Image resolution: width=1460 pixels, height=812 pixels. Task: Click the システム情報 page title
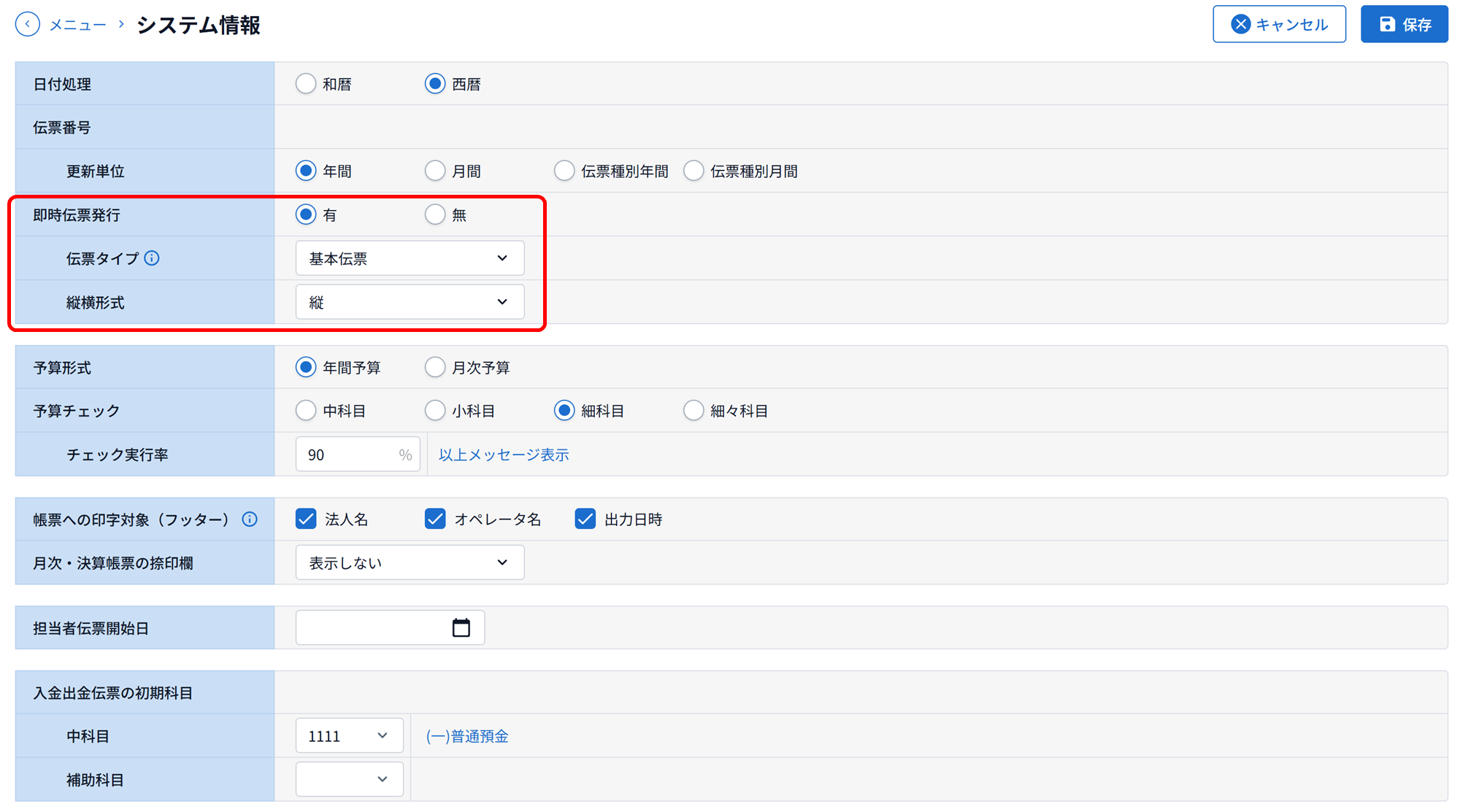pos(199,25)
